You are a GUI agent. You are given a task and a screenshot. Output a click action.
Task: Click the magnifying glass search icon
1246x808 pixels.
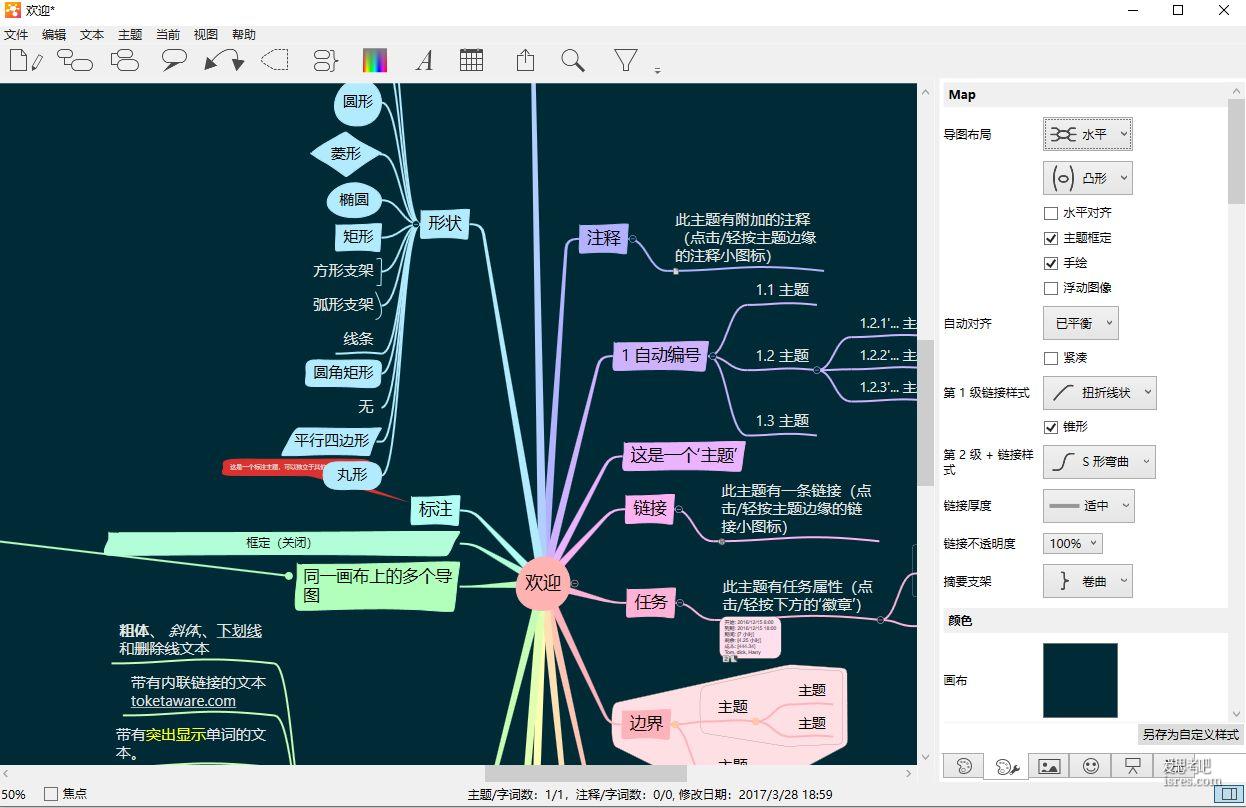pos(573,61)
